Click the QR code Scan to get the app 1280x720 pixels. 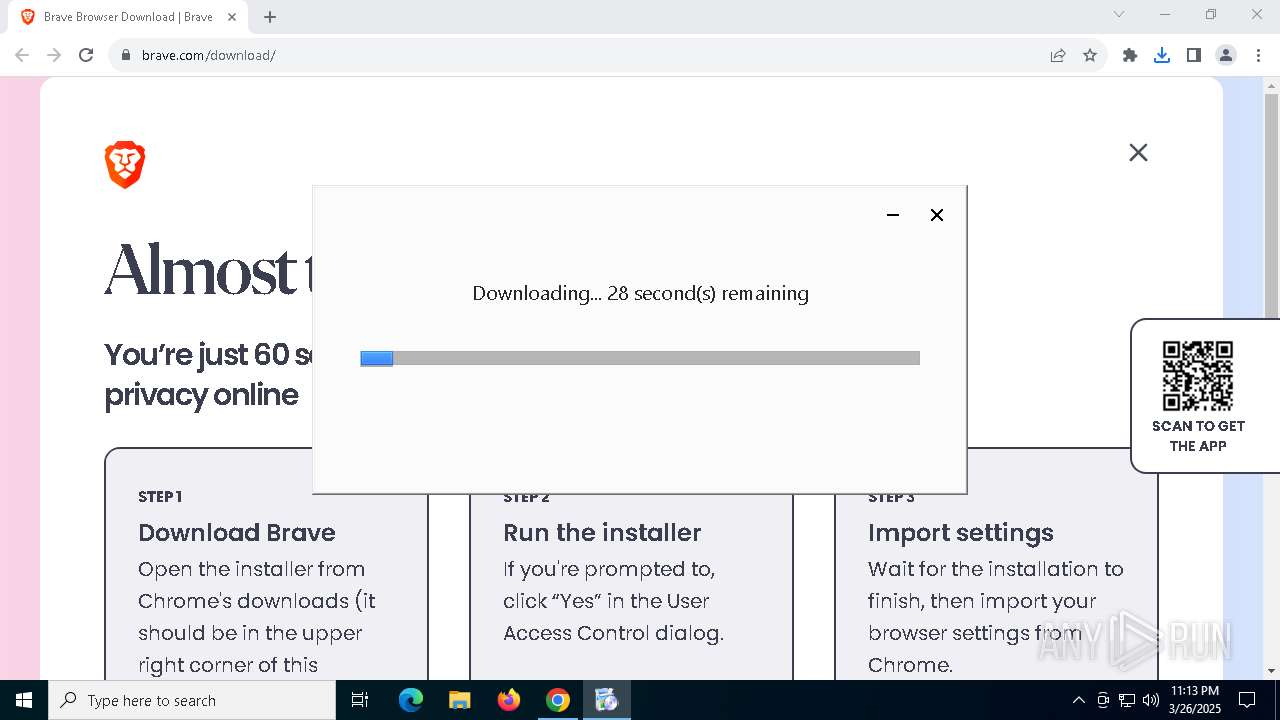coord(1198,376)
